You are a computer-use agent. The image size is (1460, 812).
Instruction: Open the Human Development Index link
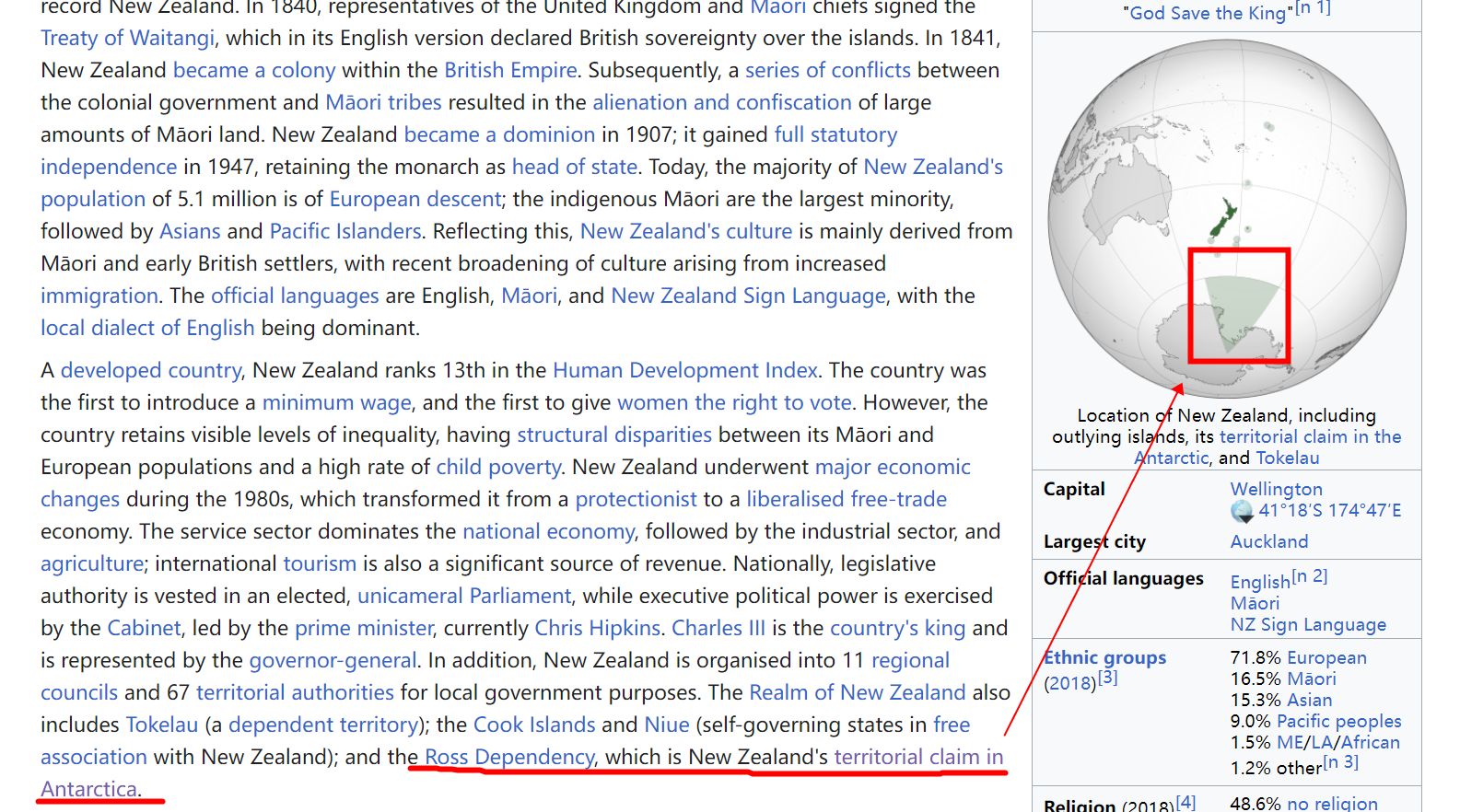684,370
